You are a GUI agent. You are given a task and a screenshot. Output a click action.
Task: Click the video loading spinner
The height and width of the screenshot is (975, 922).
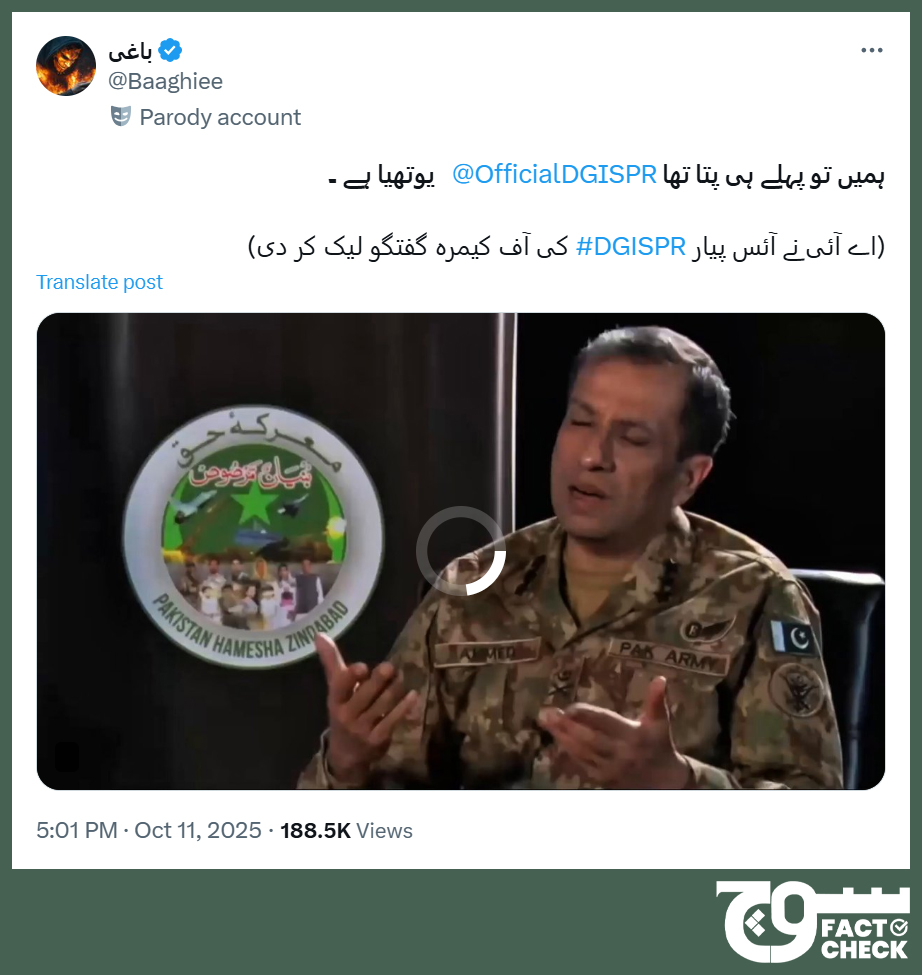(x=461, y=551)
